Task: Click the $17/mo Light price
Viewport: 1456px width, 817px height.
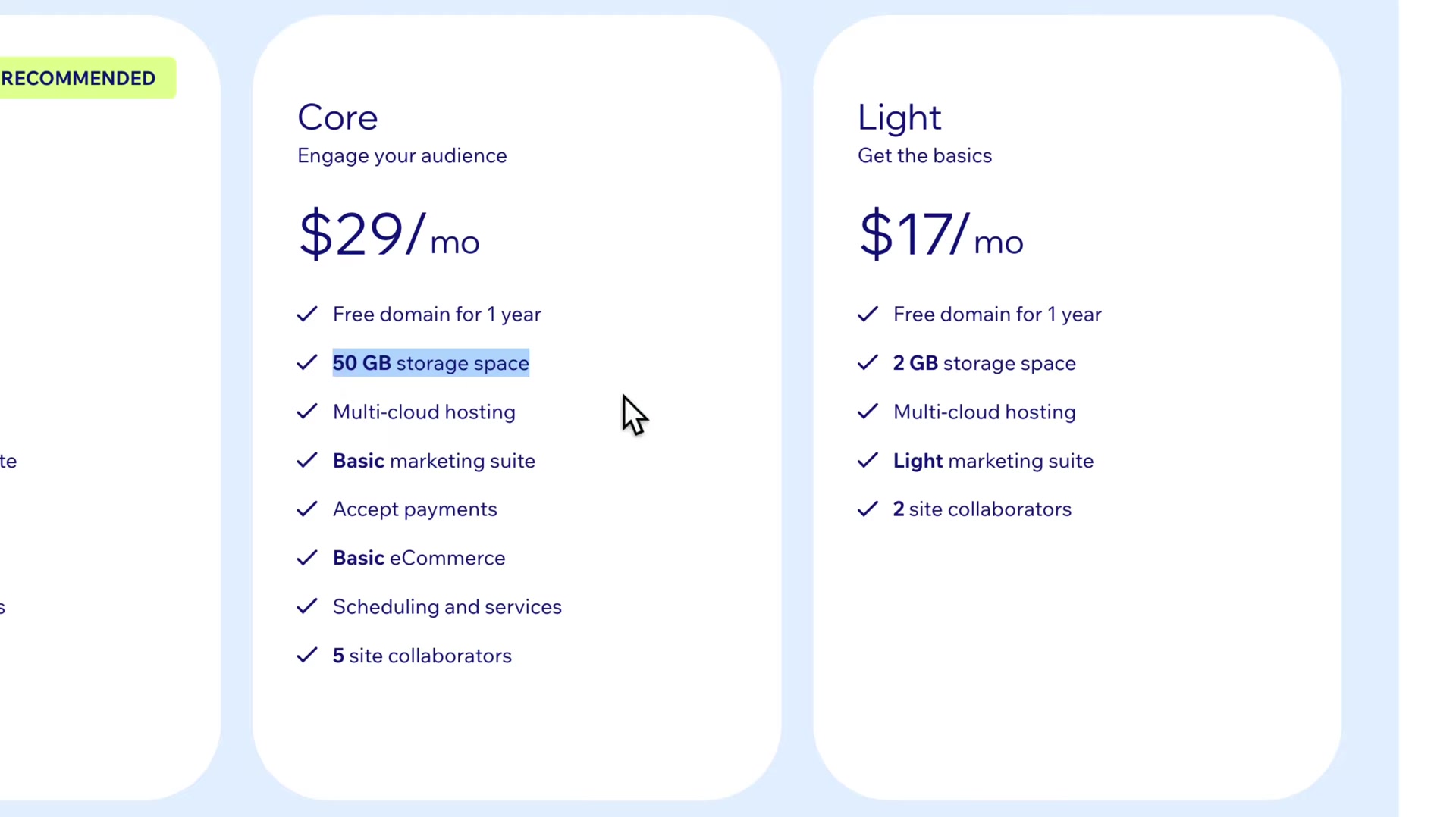Action: (x=941, y=234)
